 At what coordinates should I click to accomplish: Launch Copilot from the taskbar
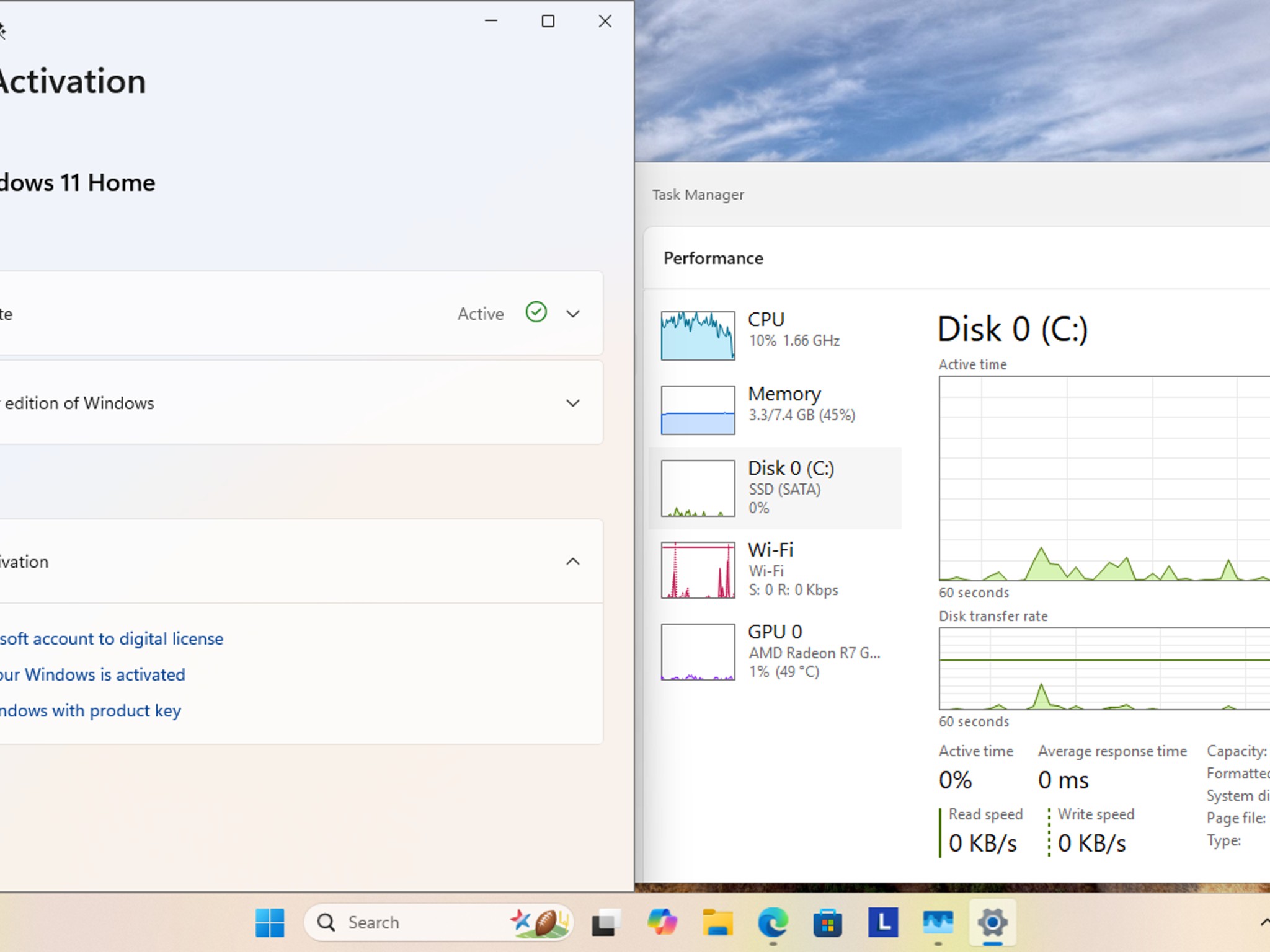coord(662,923)
